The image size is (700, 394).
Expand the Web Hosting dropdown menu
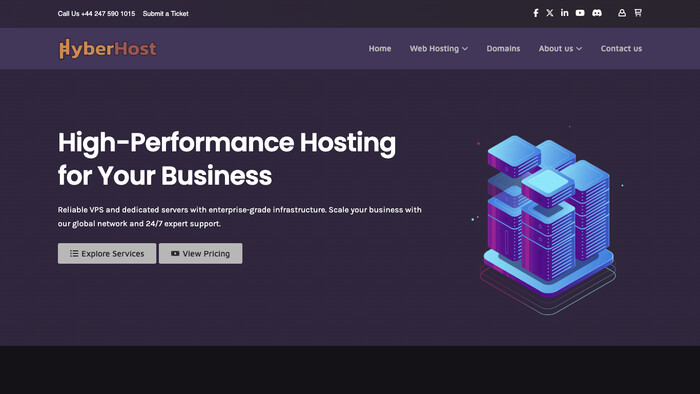pyautogui.click(x=438, y=49)
